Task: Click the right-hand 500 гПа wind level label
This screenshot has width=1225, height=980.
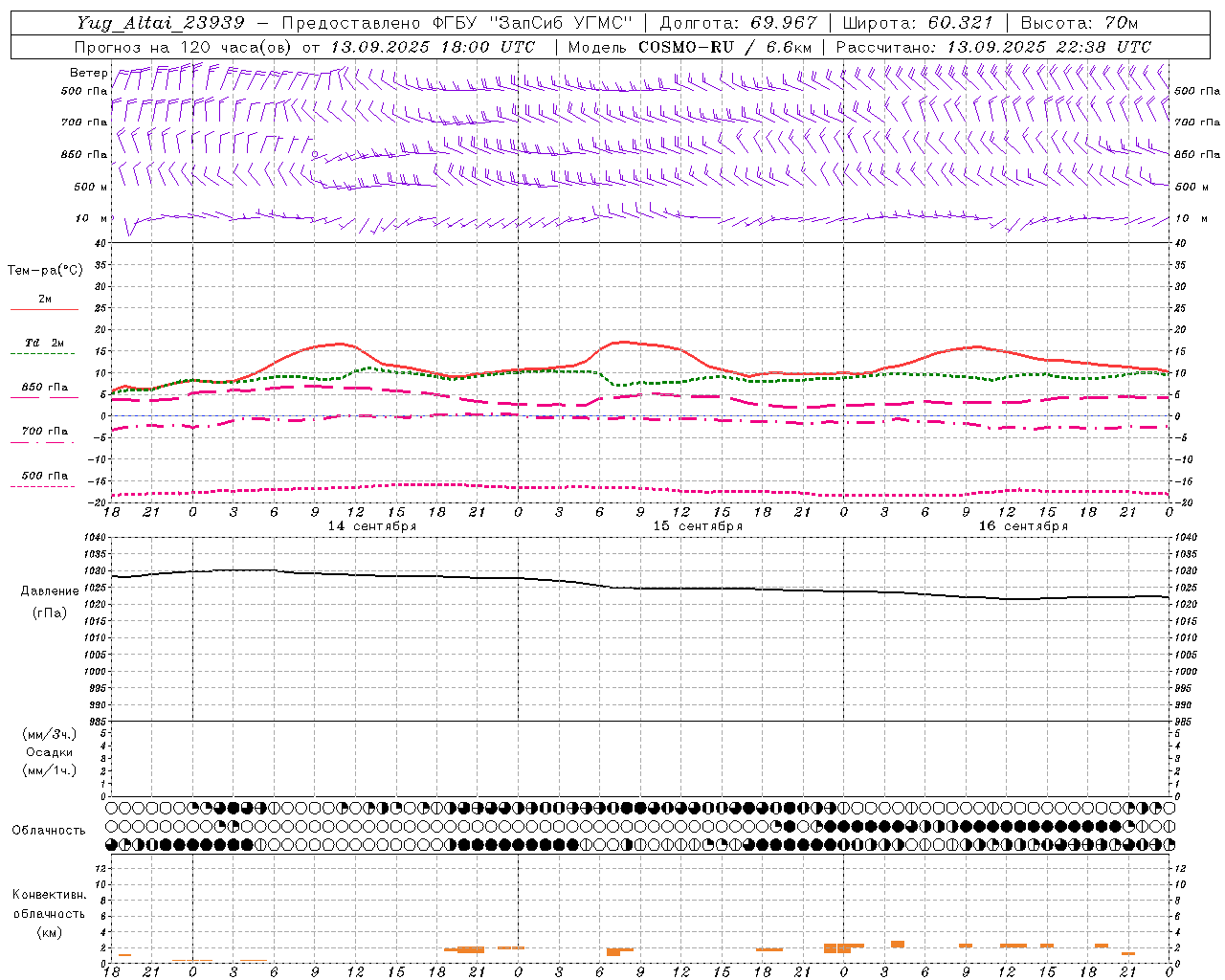Action: [1197, 91]
